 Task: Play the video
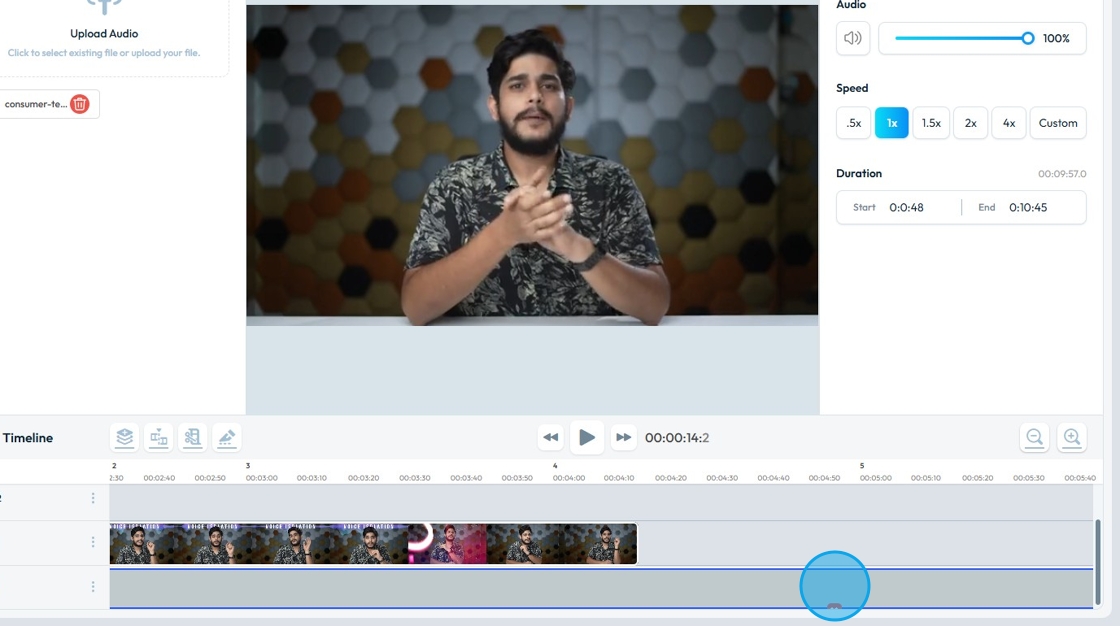pos(586,437)
